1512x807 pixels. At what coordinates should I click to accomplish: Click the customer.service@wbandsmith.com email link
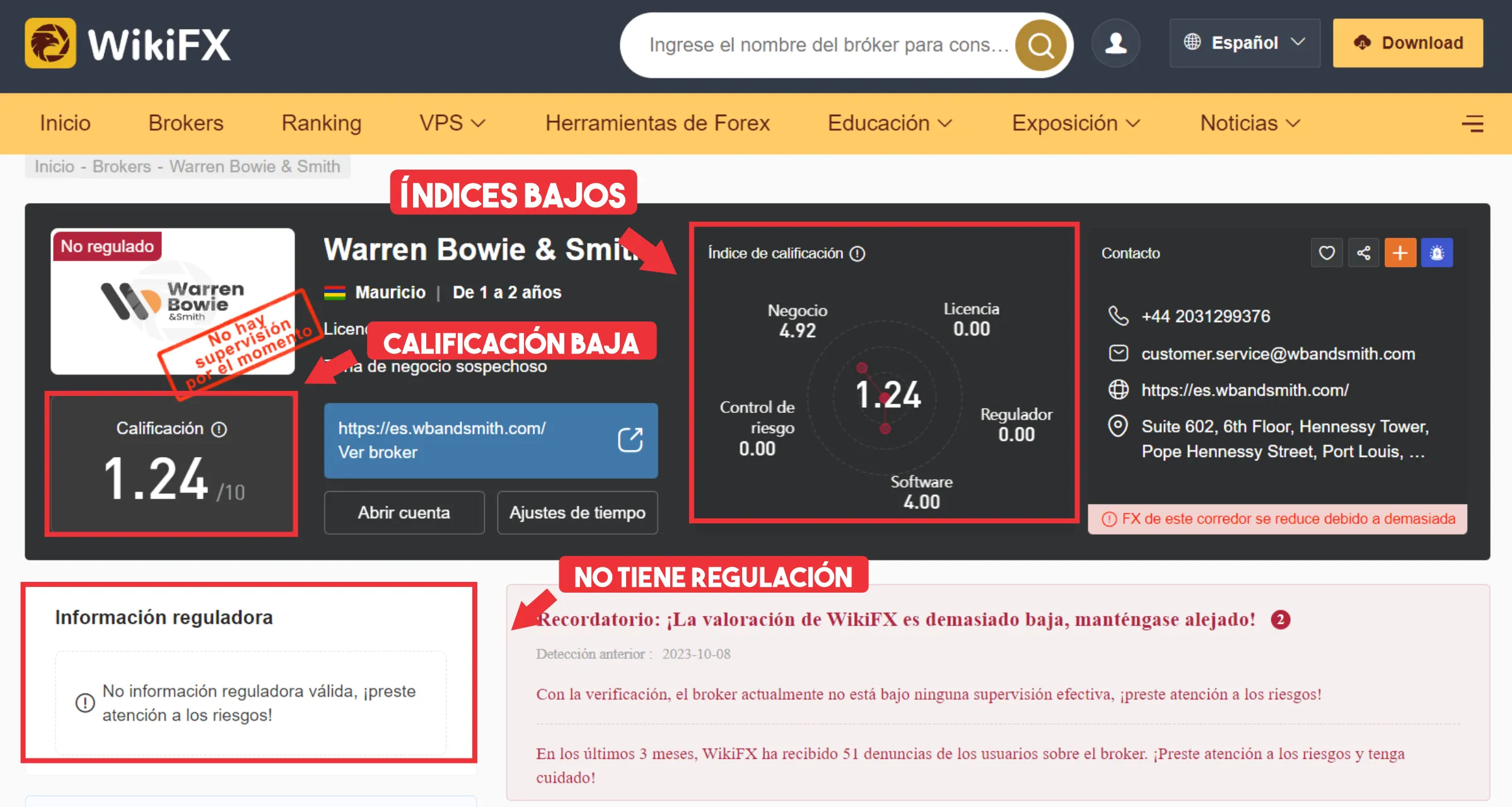pyautogui.click(x=1278, y=354)
